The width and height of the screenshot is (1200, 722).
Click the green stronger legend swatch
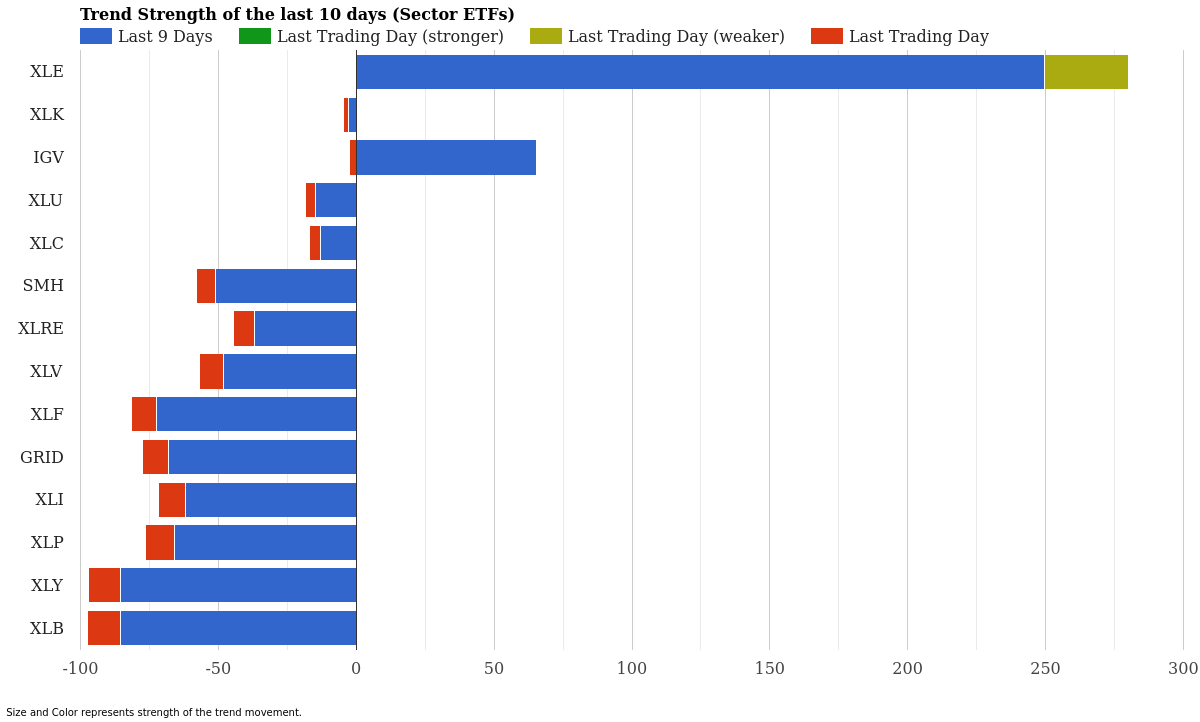point(255,36)
